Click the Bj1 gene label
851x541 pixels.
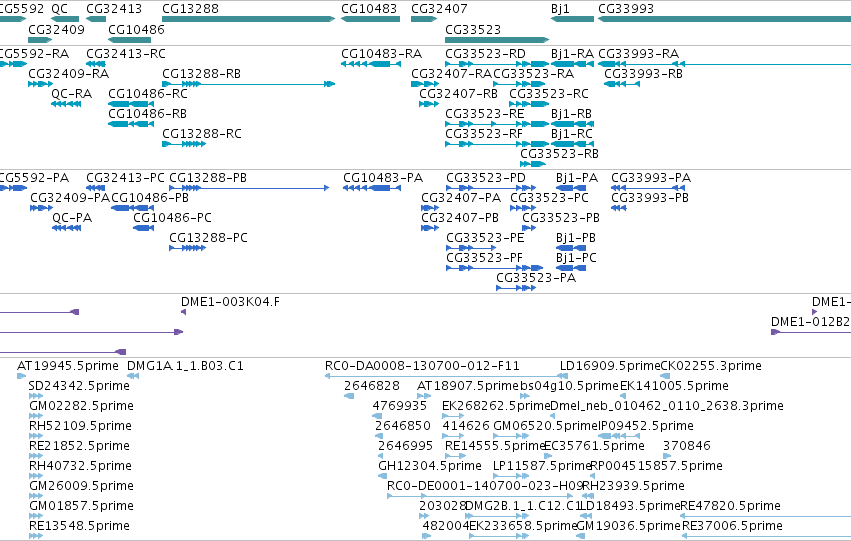click(x=560, y=9)
